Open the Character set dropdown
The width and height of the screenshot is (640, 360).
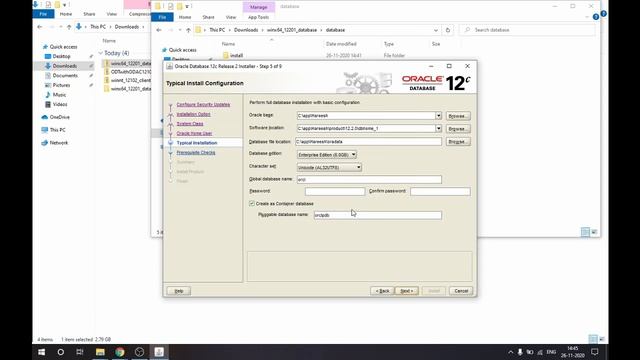coord(329,167)
